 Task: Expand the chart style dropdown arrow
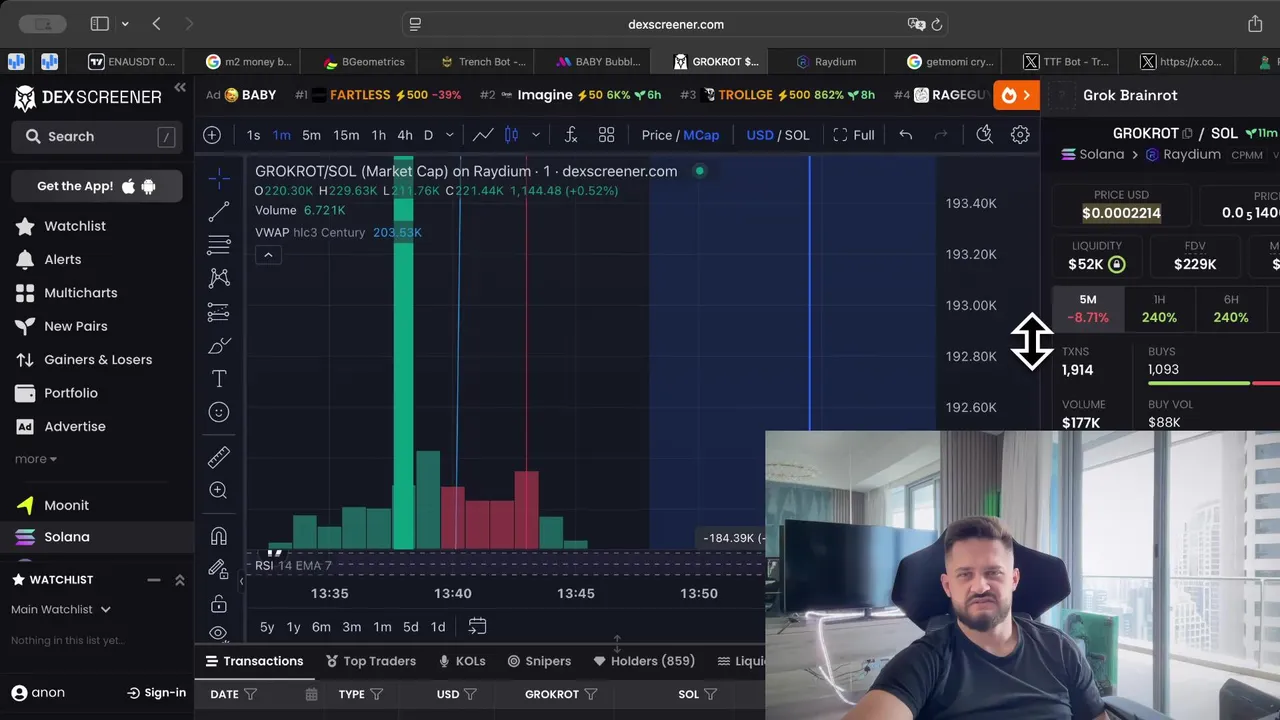click(536, 135)
